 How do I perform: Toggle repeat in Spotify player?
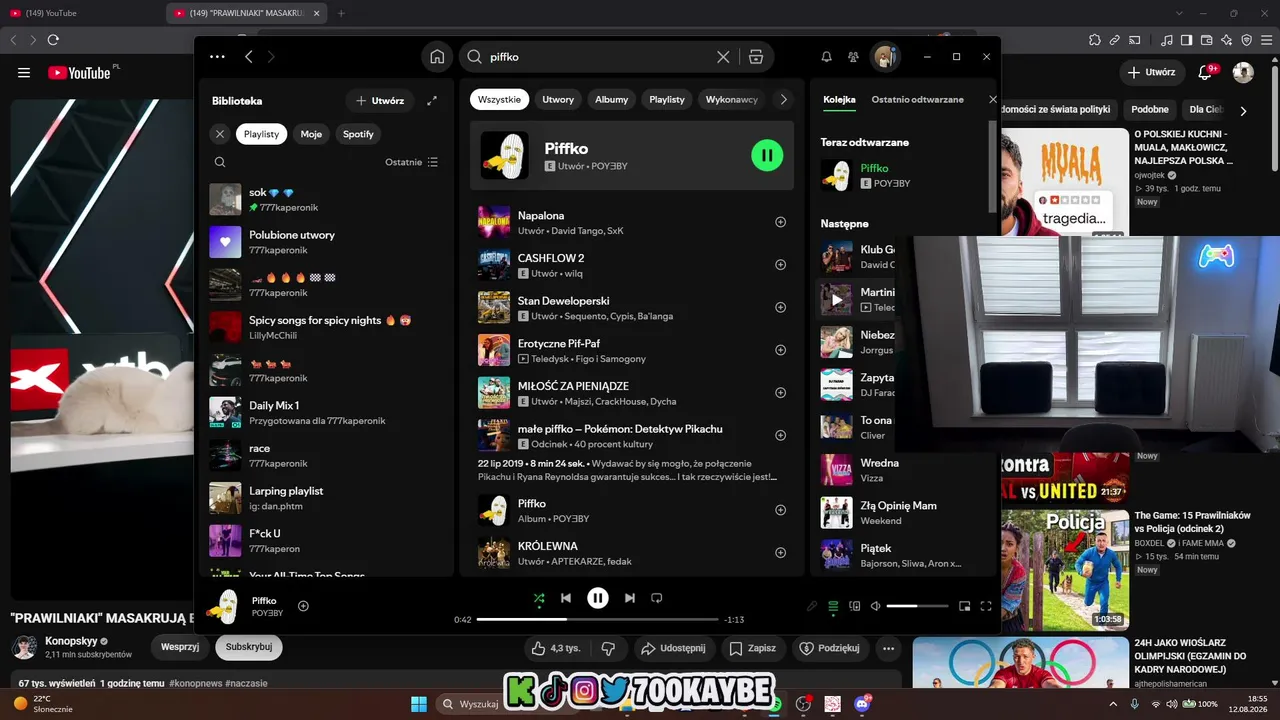pyautogui.click(x=657, y=598)
